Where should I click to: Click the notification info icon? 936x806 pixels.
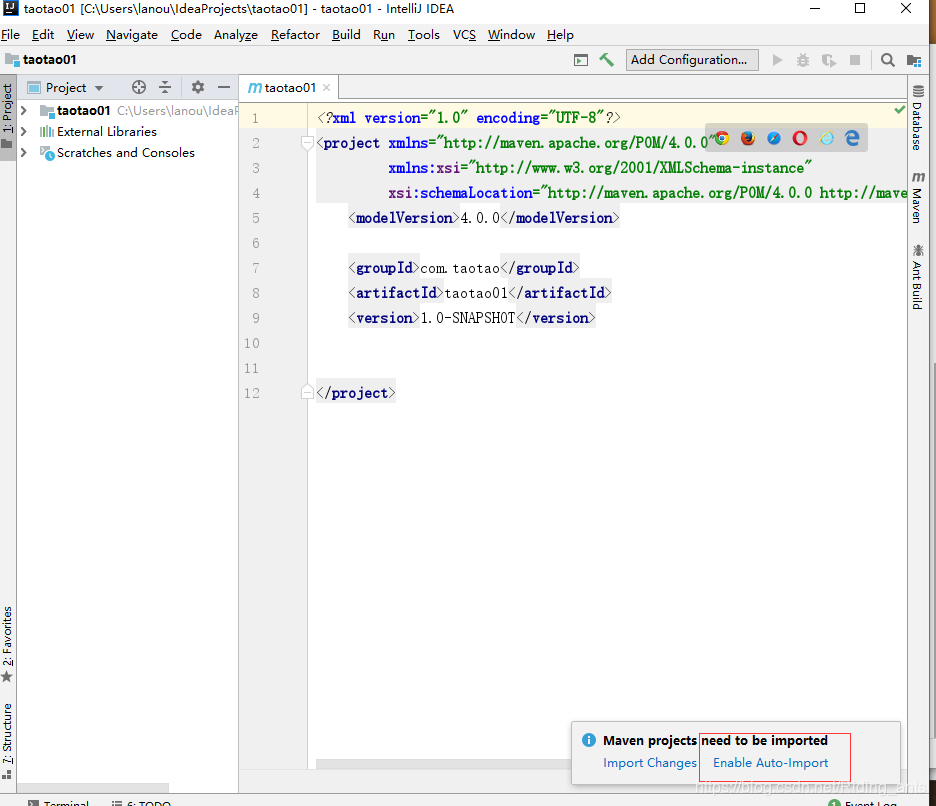589,740
